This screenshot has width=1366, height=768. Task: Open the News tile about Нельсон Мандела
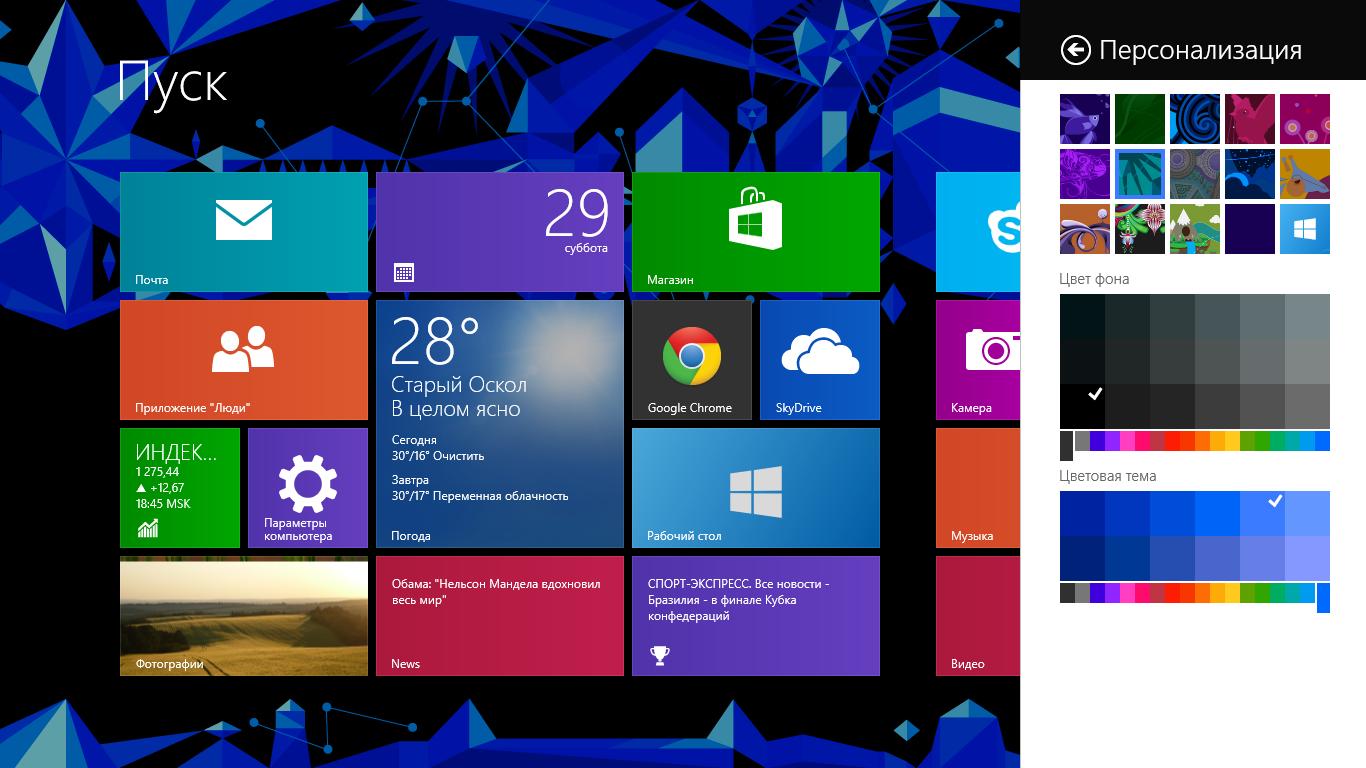click(500, 616)
